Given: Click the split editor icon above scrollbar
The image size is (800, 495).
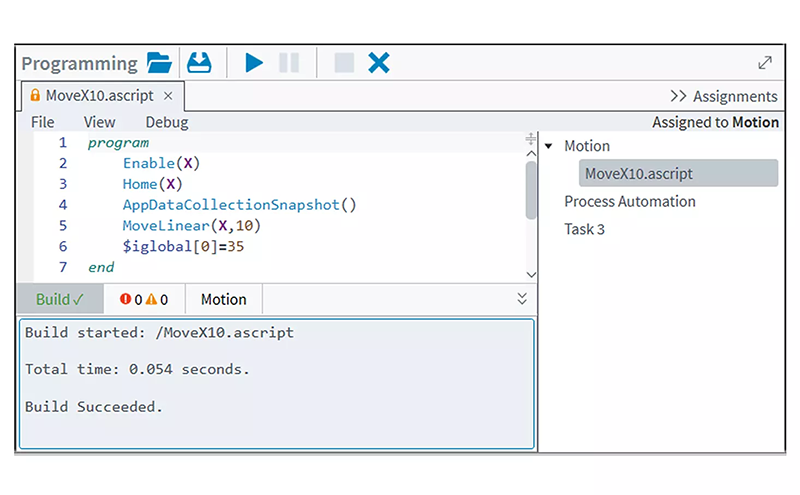Looking at the screenshot, I should point(530,141).
